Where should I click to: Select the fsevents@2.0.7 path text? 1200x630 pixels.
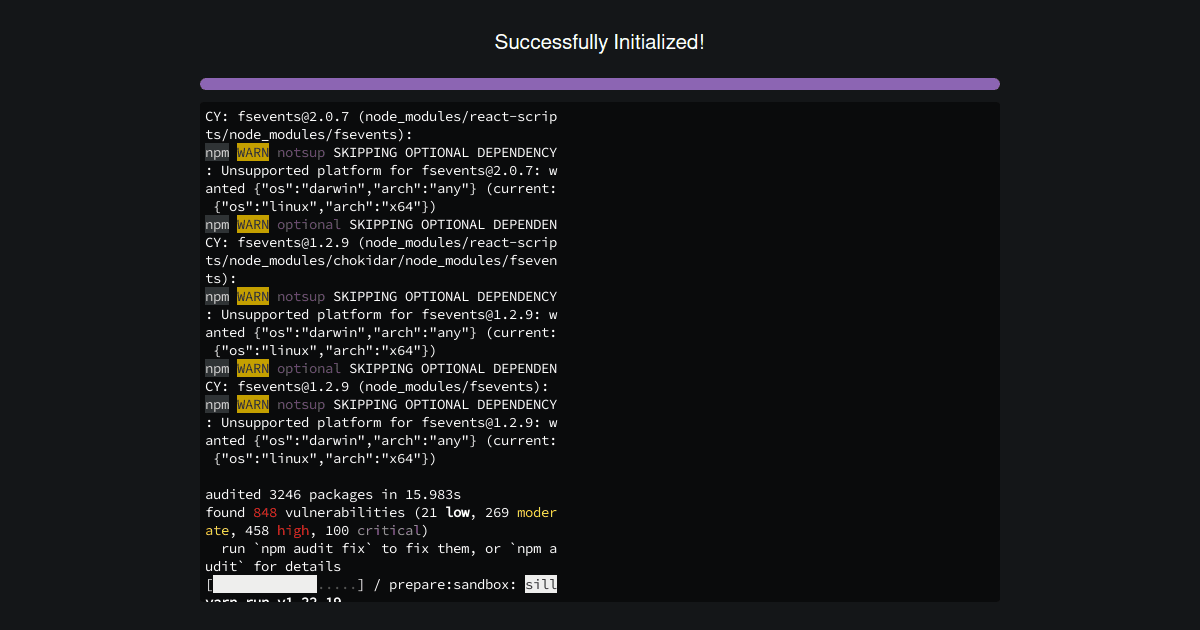pyautogui.click(x=380, y=116)
